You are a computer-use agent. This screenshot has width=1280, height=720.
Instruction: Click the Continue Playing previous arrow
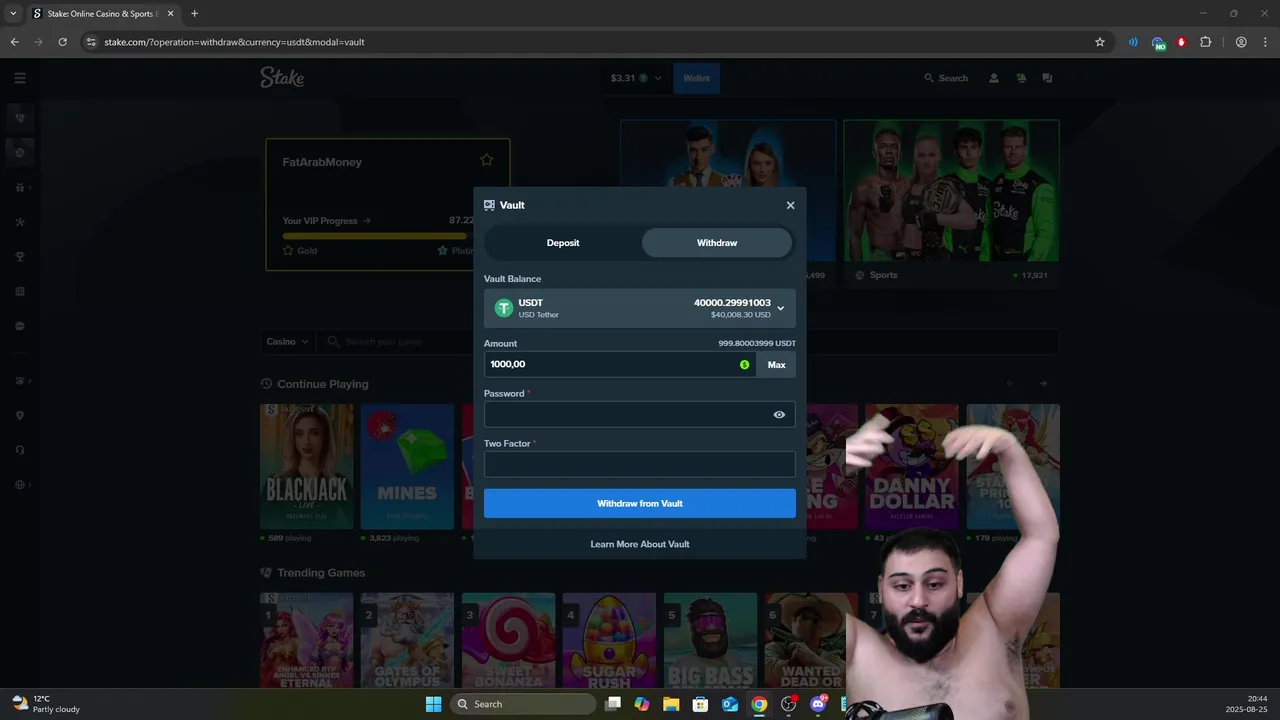1010,383
